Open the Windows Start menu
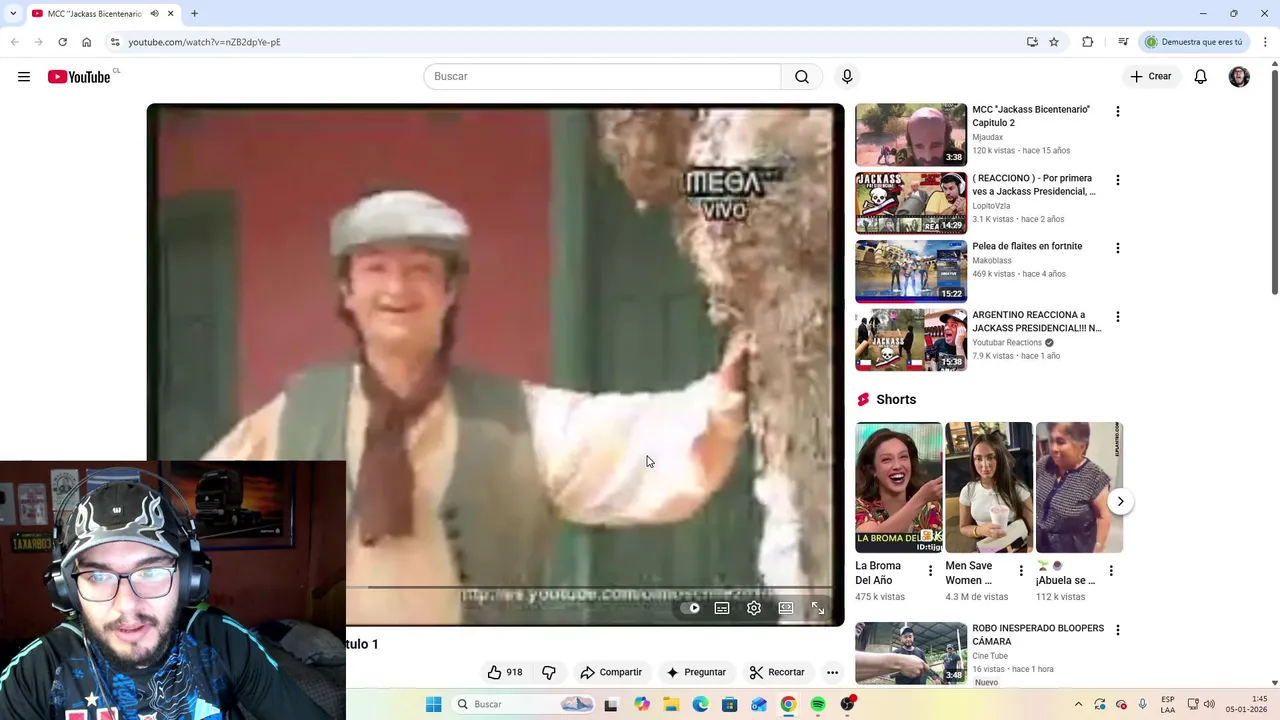Image resolution: width=1280 pixels, height=720 pixels. [433, 704]
